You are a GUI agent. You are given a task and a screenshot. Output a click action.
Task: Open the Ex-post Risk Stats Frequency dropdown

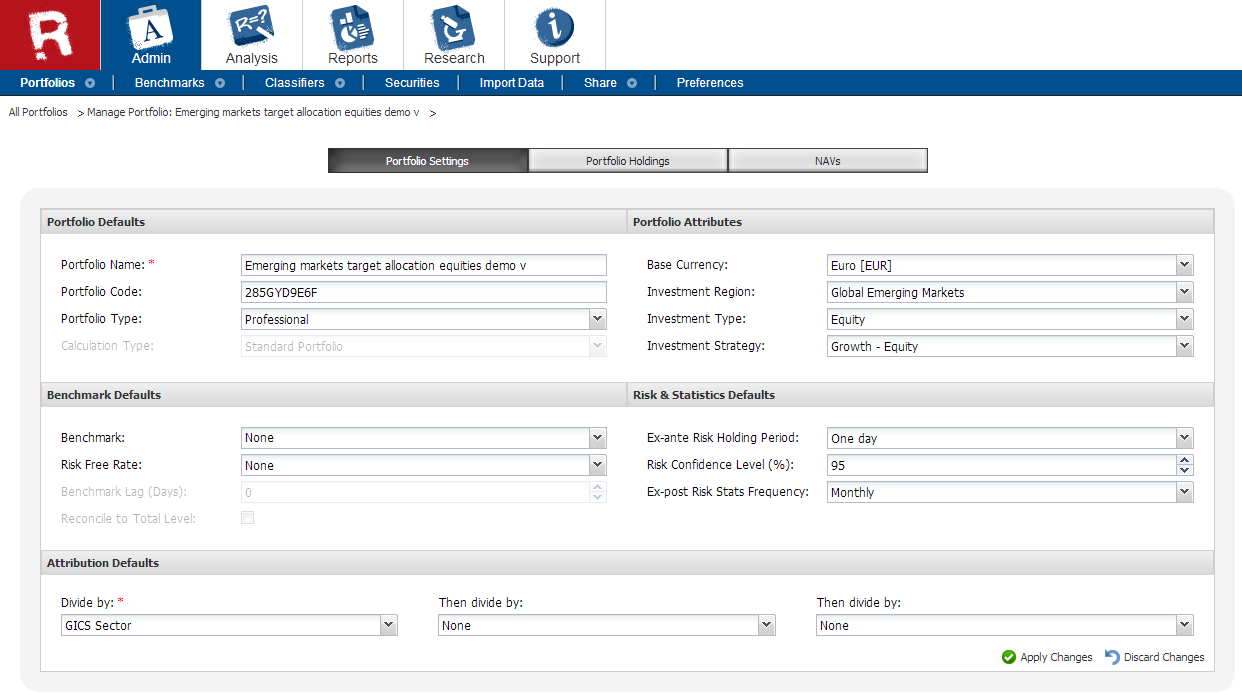point(1184,492)
